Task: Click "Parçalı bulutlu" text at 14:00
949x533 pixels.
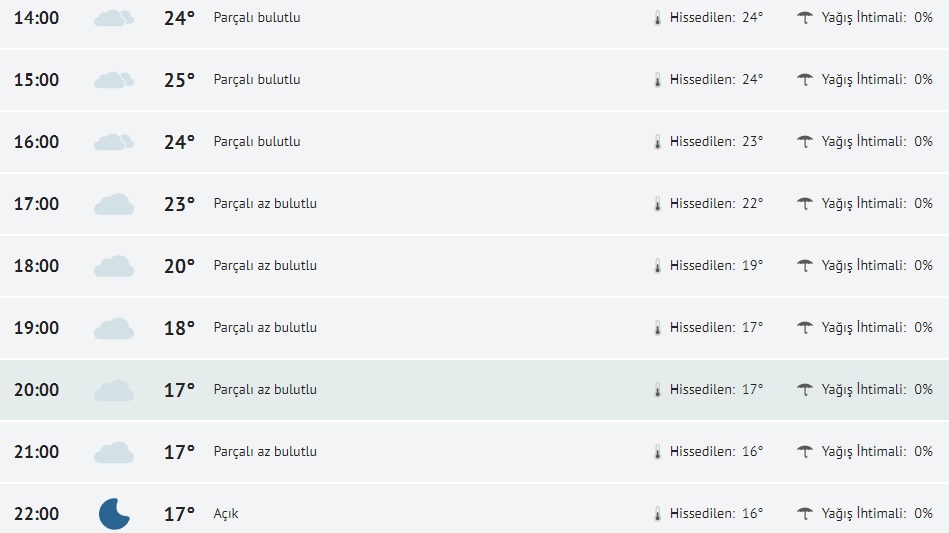Action: [x=257, y=18]
